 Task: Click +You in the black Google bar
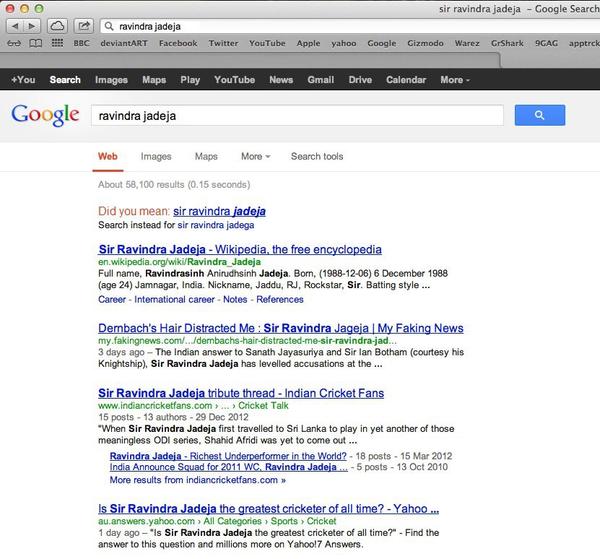[x=23, y=80]
